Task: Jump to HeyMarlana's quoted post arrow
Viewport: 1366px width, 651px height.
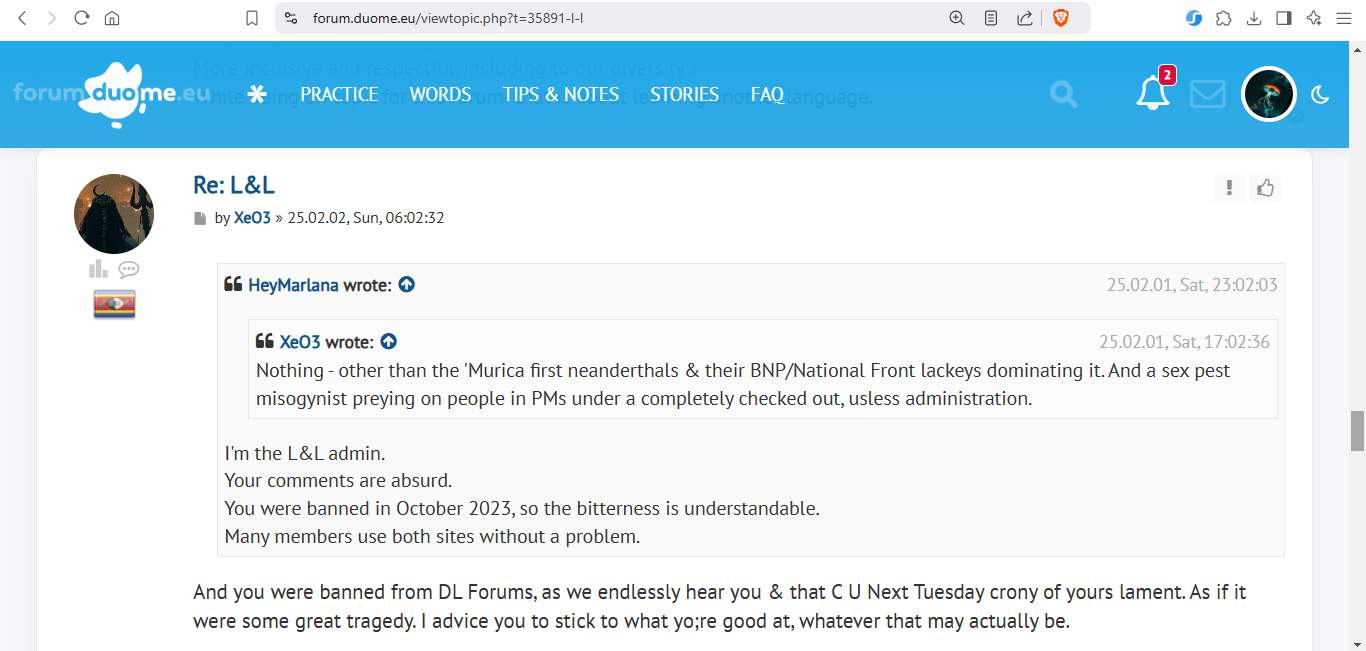Action: tap(406, 285)
